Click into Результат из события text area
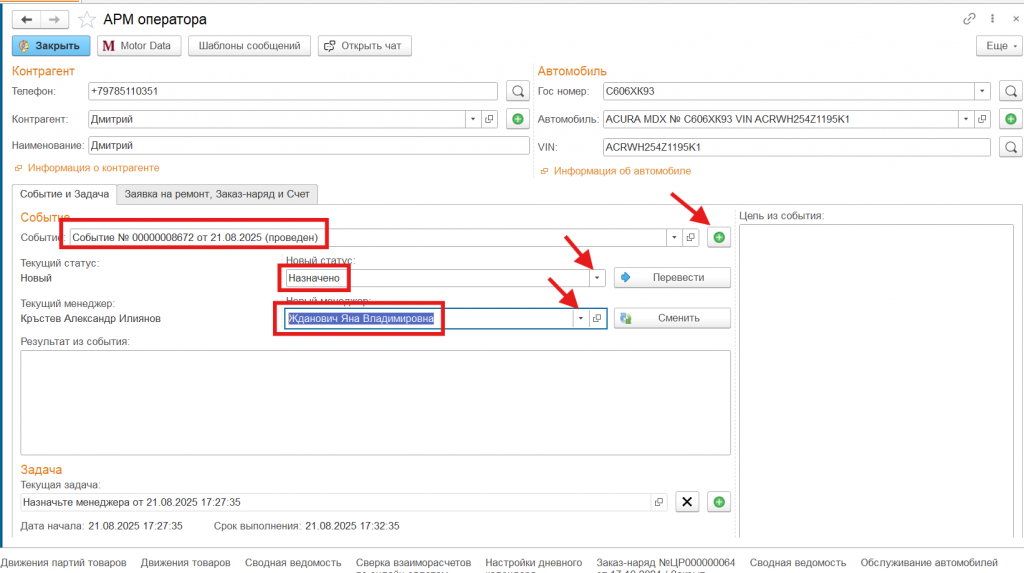This screenshot has height=573, width=1024. [375, 400]
